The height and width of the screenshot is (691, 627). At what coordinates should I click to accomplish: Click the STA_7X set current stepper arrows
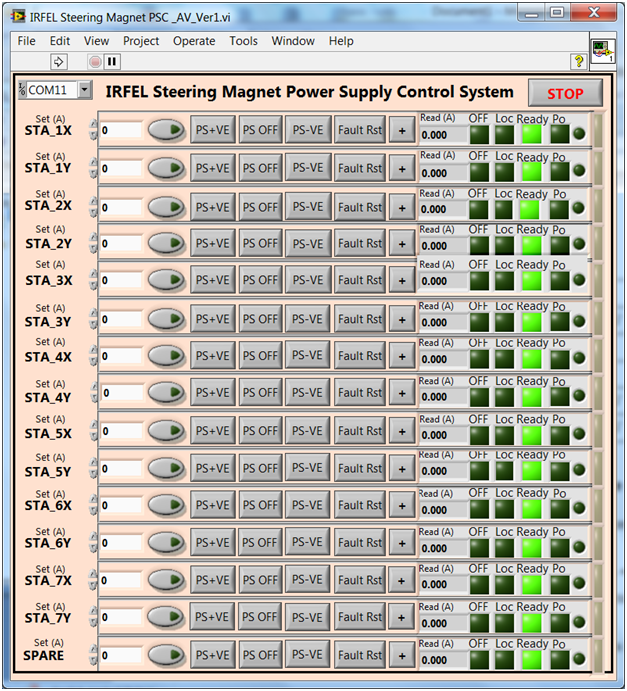coord(93,580)
